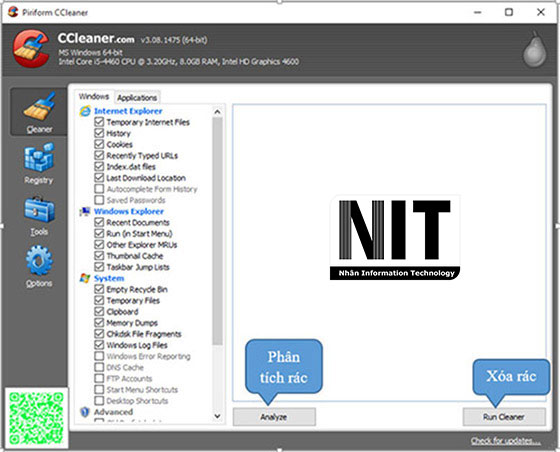The height and width of the screenshot is (452, 560).
Task: Enable FTP Accounts checkbox
Action: [99, 378]
